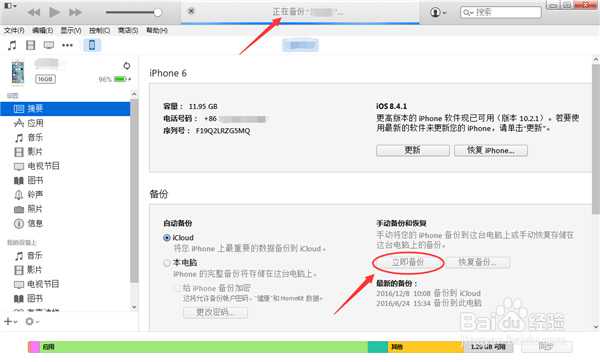Click the 同步 sync button

pos(546,347)
